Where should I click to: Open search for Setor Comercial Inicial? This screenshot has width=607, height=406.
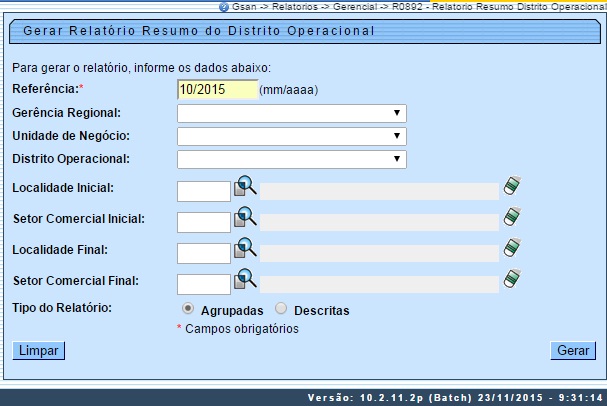pyautogui.click(x=245, y=218)
